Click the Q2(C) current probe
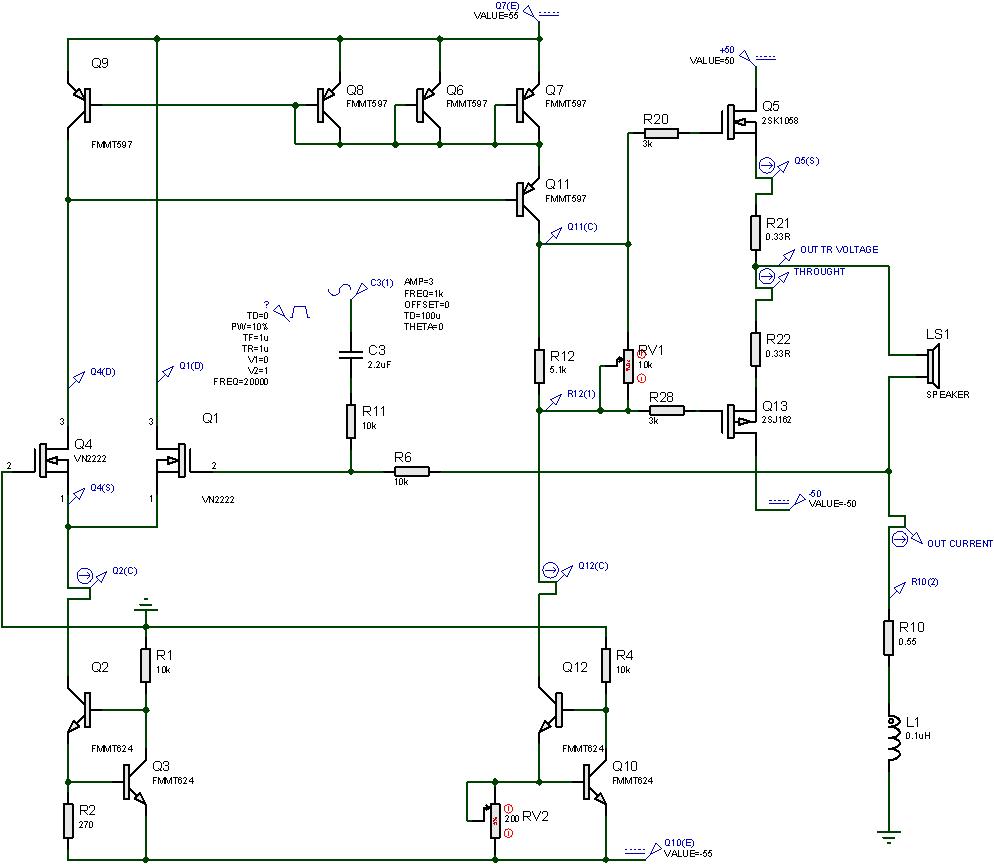994x864 pixels. click(x=92, y=576)
